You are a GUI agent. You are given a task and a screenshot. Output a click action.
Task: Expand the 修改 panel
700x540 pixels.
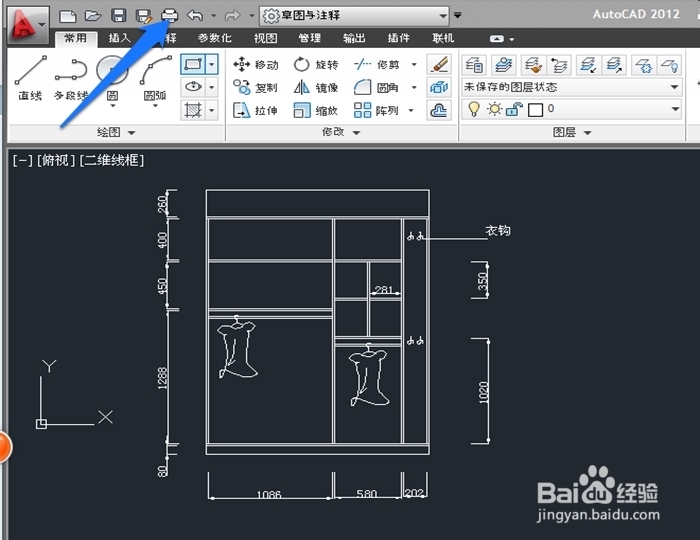341,132
